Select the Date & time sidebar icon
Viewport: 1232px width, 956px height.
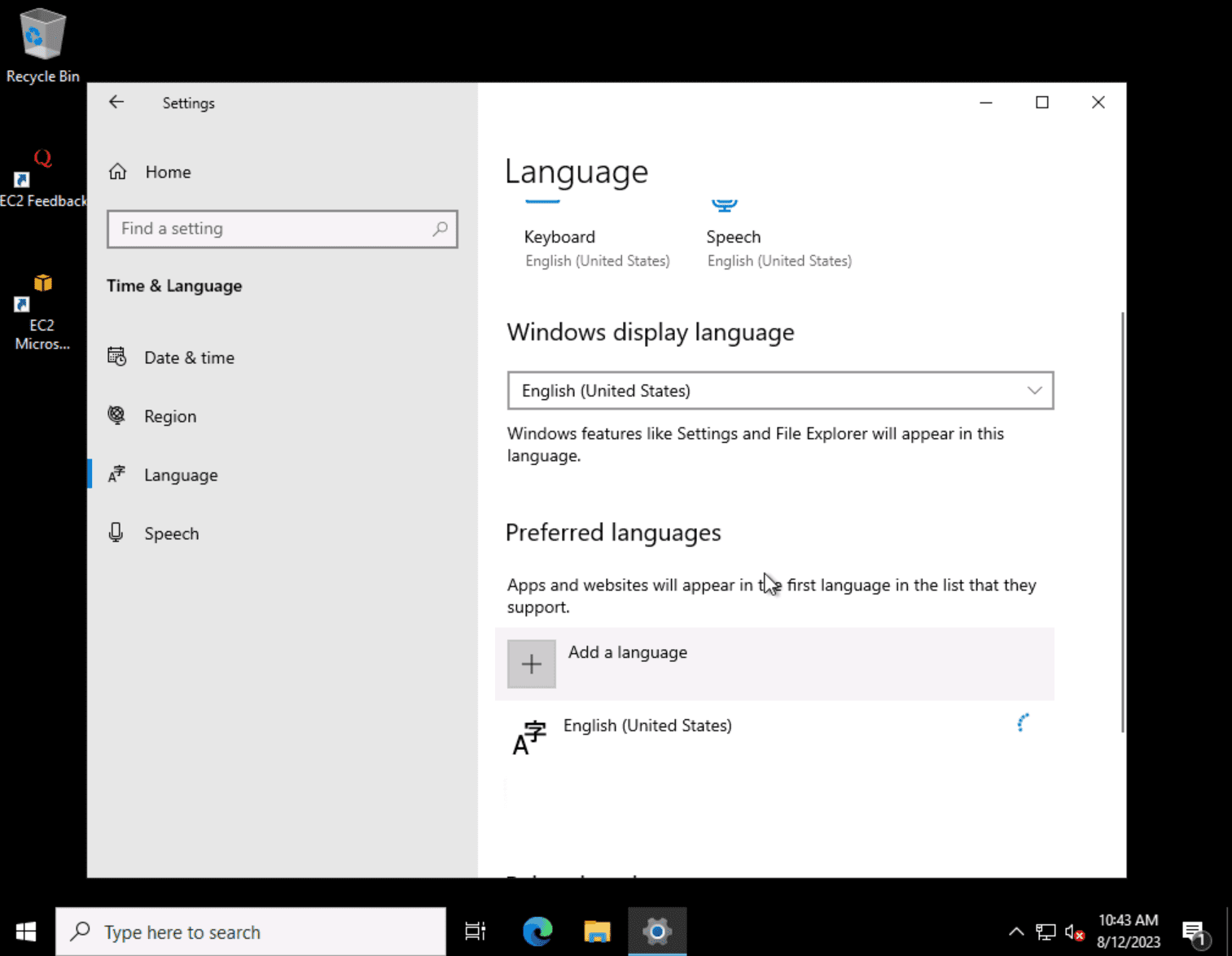(x=117, y=357)
